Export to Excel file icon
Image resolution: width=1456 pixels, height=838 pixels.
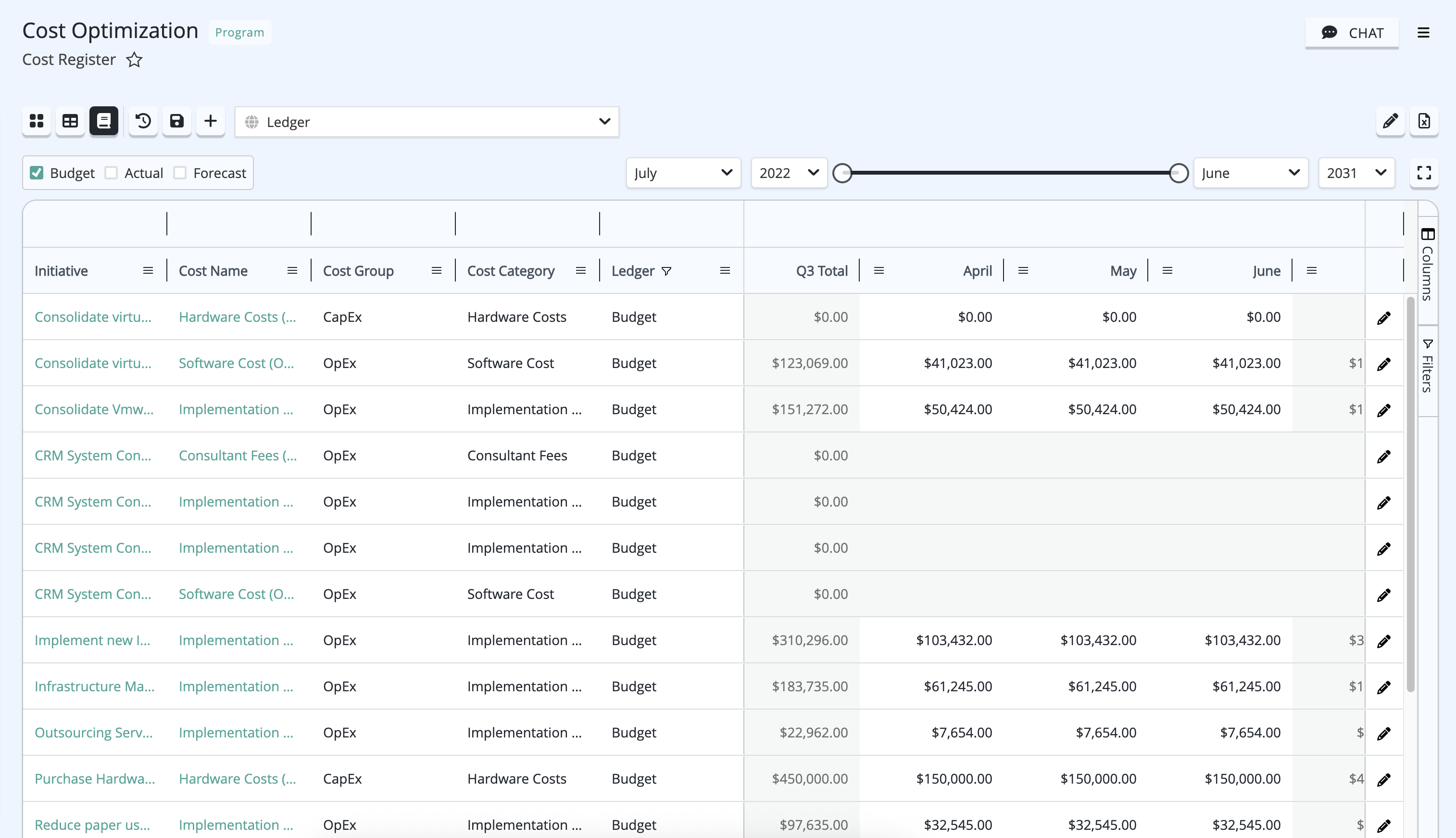(1424, 121)
